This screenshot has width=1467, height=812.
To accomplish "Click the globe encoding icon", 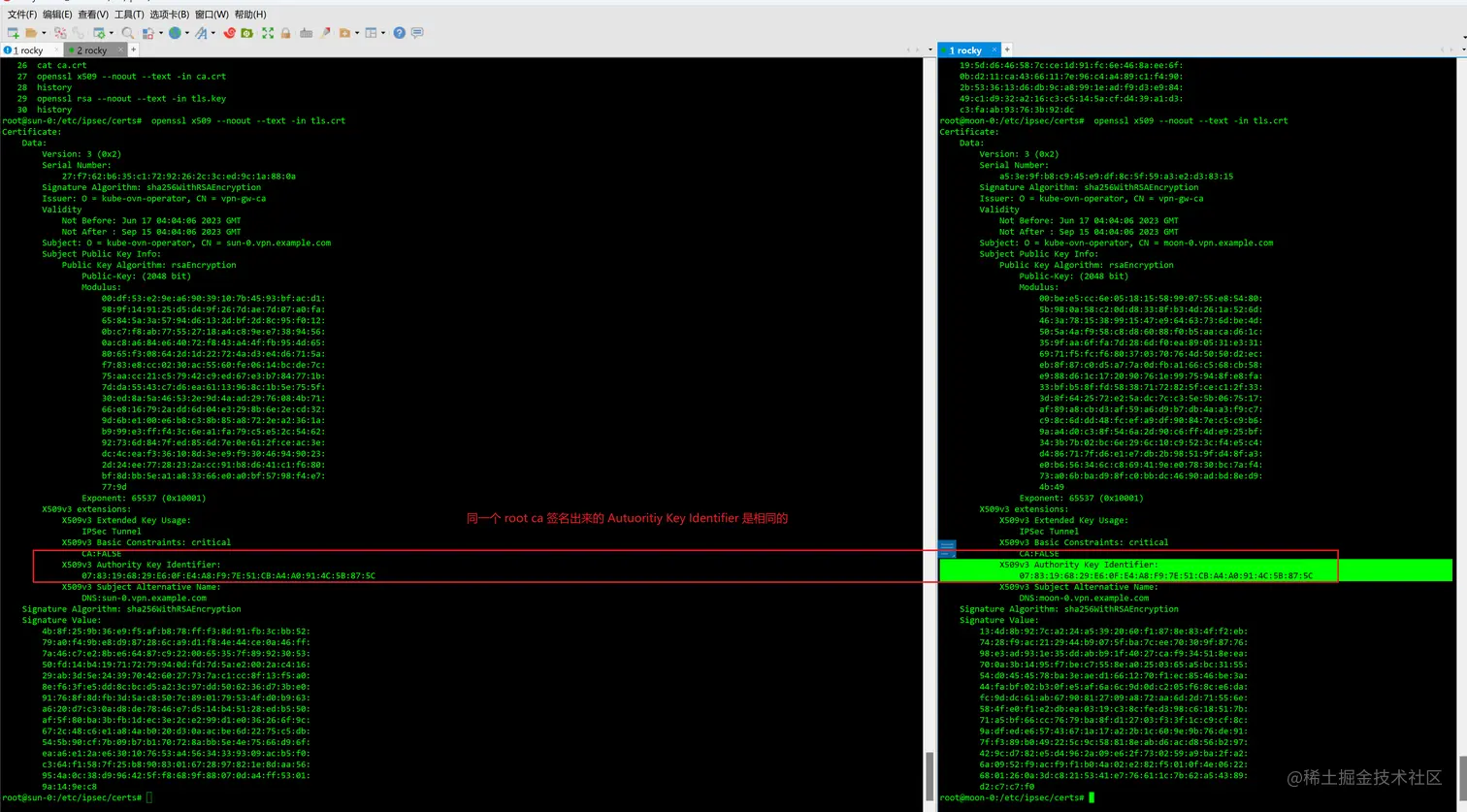I will coord(175,33).
